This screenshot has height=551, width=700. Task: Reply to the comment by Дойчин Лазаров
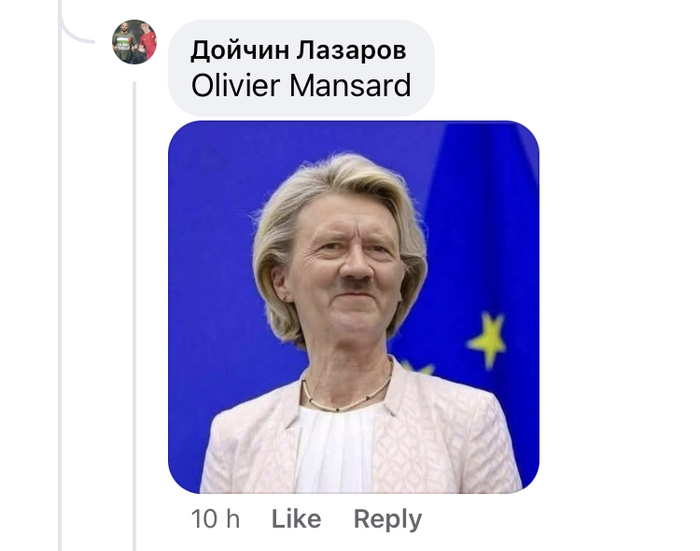(388, 519)
